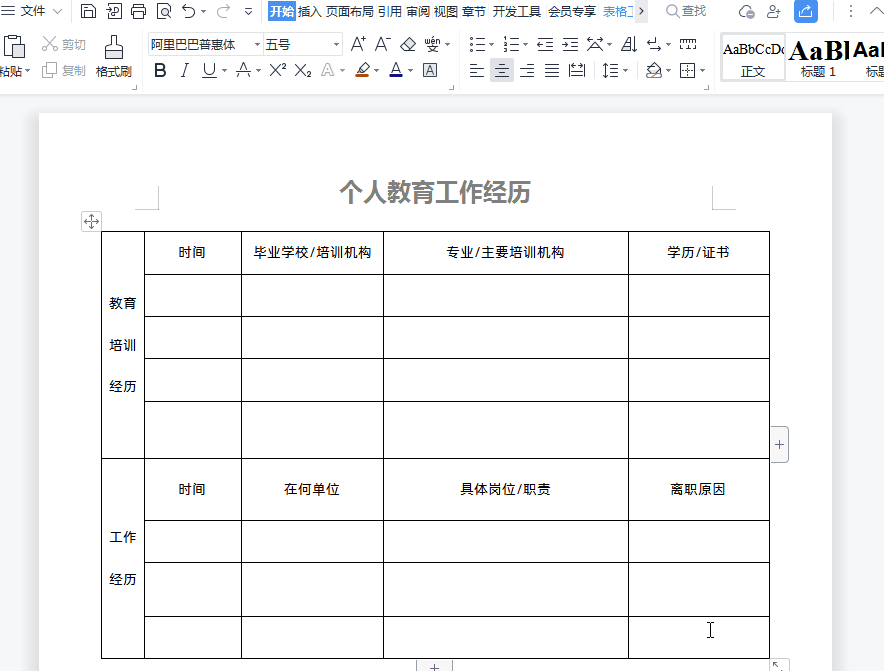The height and width of the screenshot is (671, 884).
Task: Open the collaboration user icon
Action: 774,11
